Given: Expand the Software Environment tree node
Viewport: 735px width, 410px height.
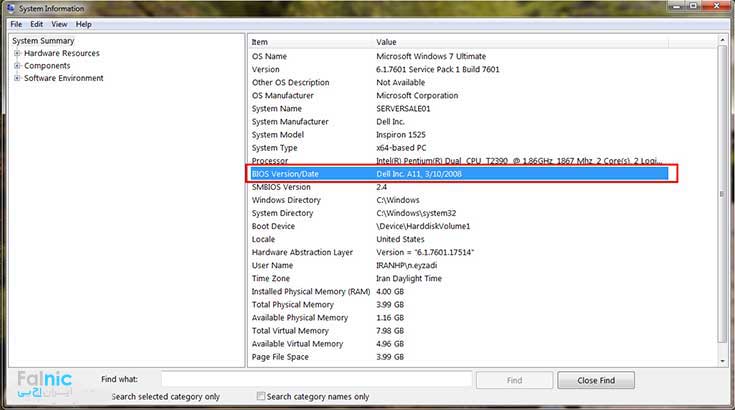Looking at the screenshot, I should click(17, 78).
